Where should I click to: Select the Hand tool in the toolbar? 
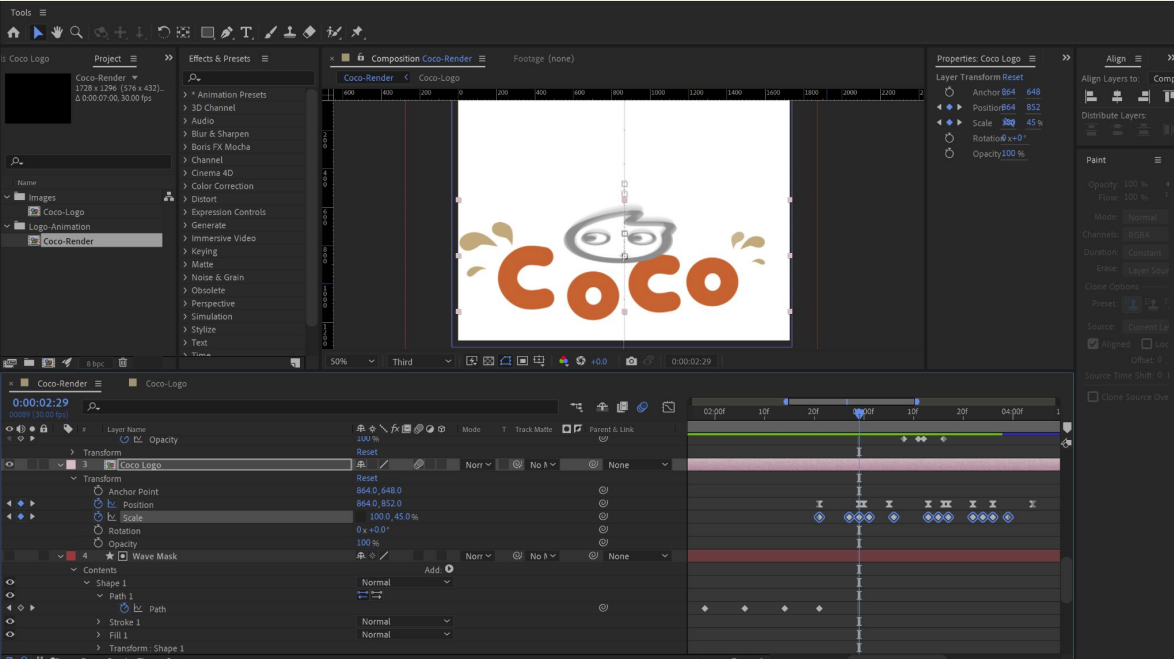coord(57,32)
